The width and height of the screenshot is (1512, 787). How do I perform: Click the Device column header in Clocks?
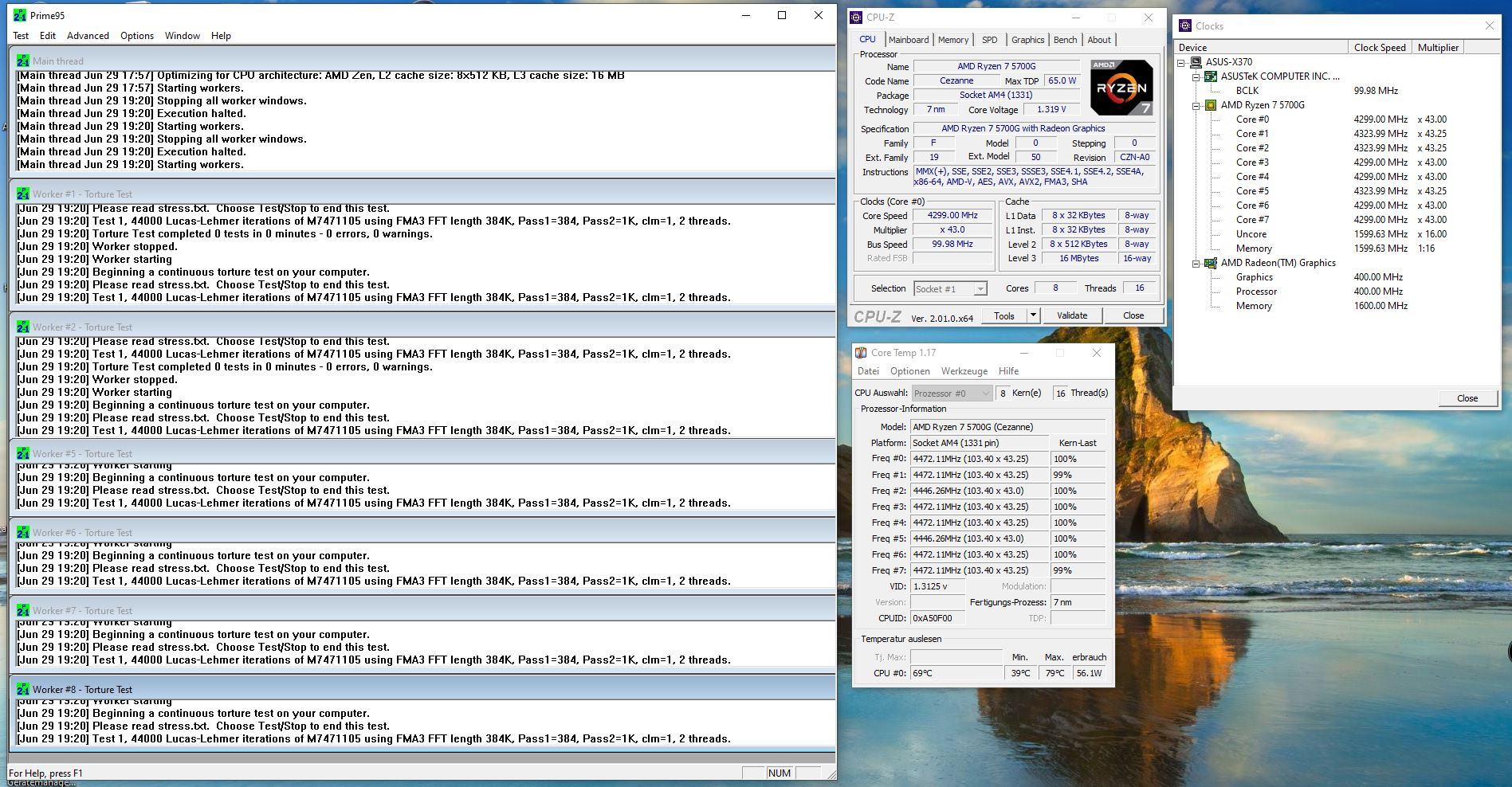pyautogui.click(x=1263, y=48)
